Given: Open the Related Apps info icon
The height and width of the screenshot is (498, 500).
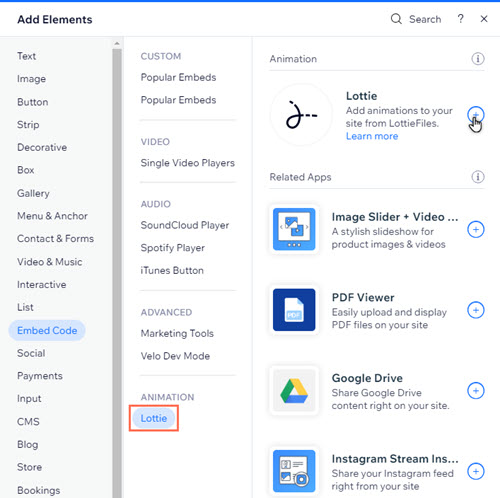Looking at the screenshot, I should pyautogui.click(x=478, y=177).
